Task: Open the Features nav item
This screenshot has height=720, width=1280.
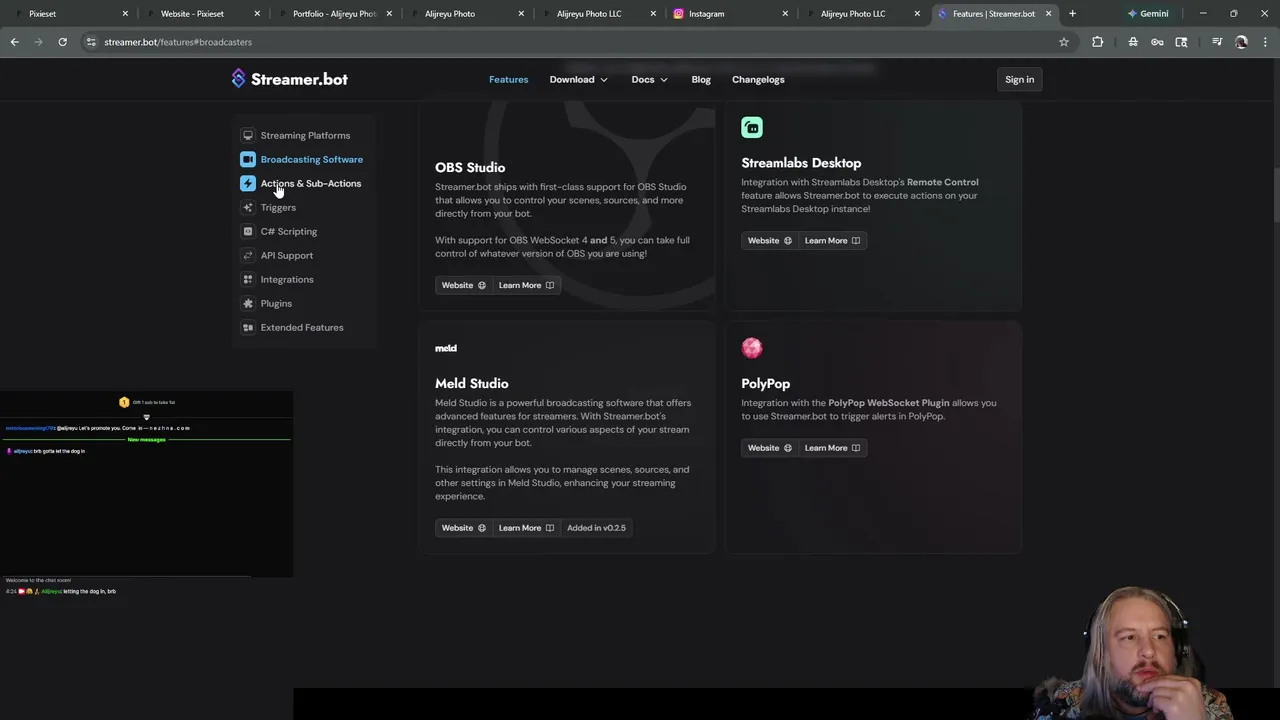Action: 508,79
